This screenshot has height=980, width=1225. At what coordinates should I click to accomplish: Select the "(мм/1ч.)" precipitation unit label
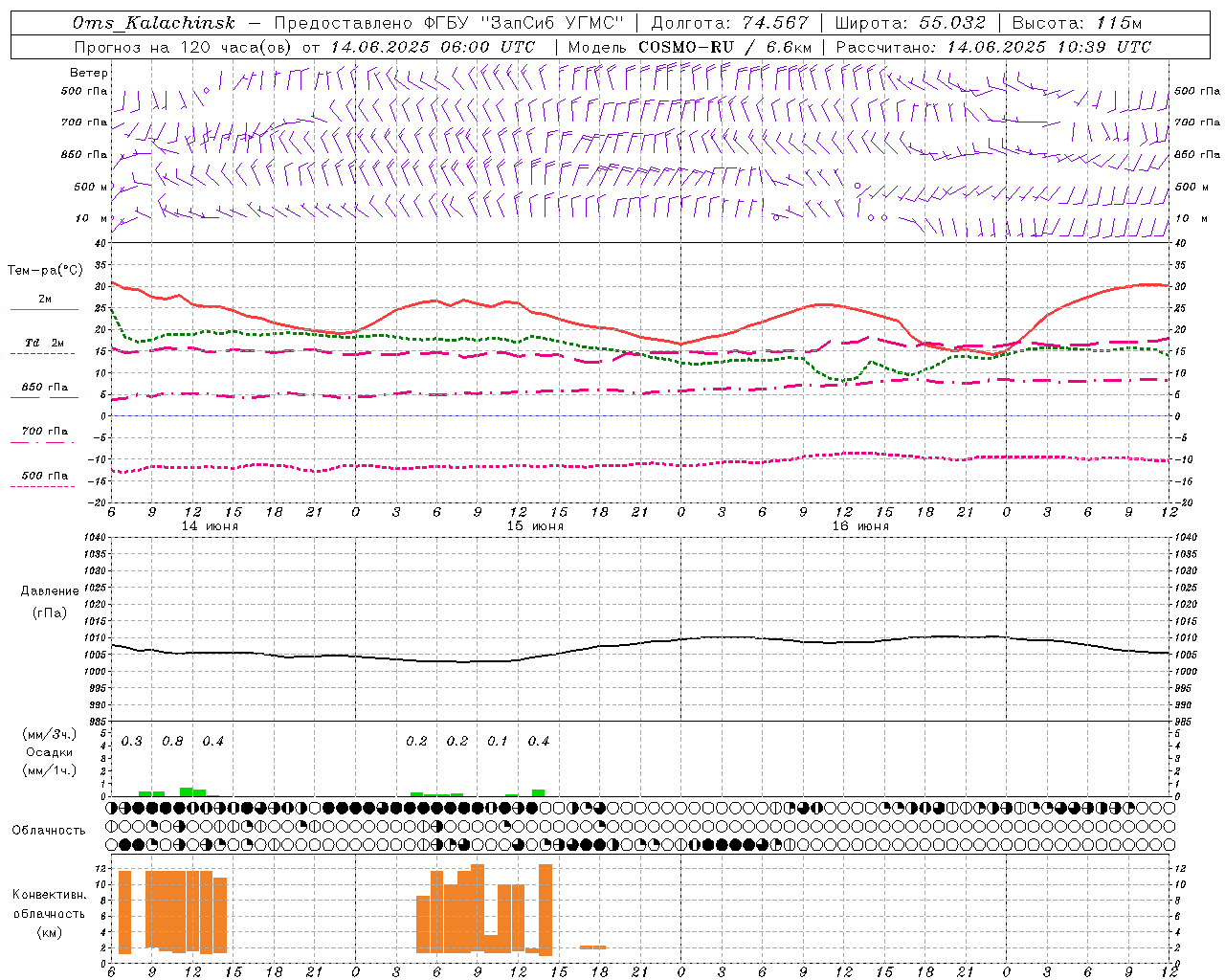tap(49, 770)
